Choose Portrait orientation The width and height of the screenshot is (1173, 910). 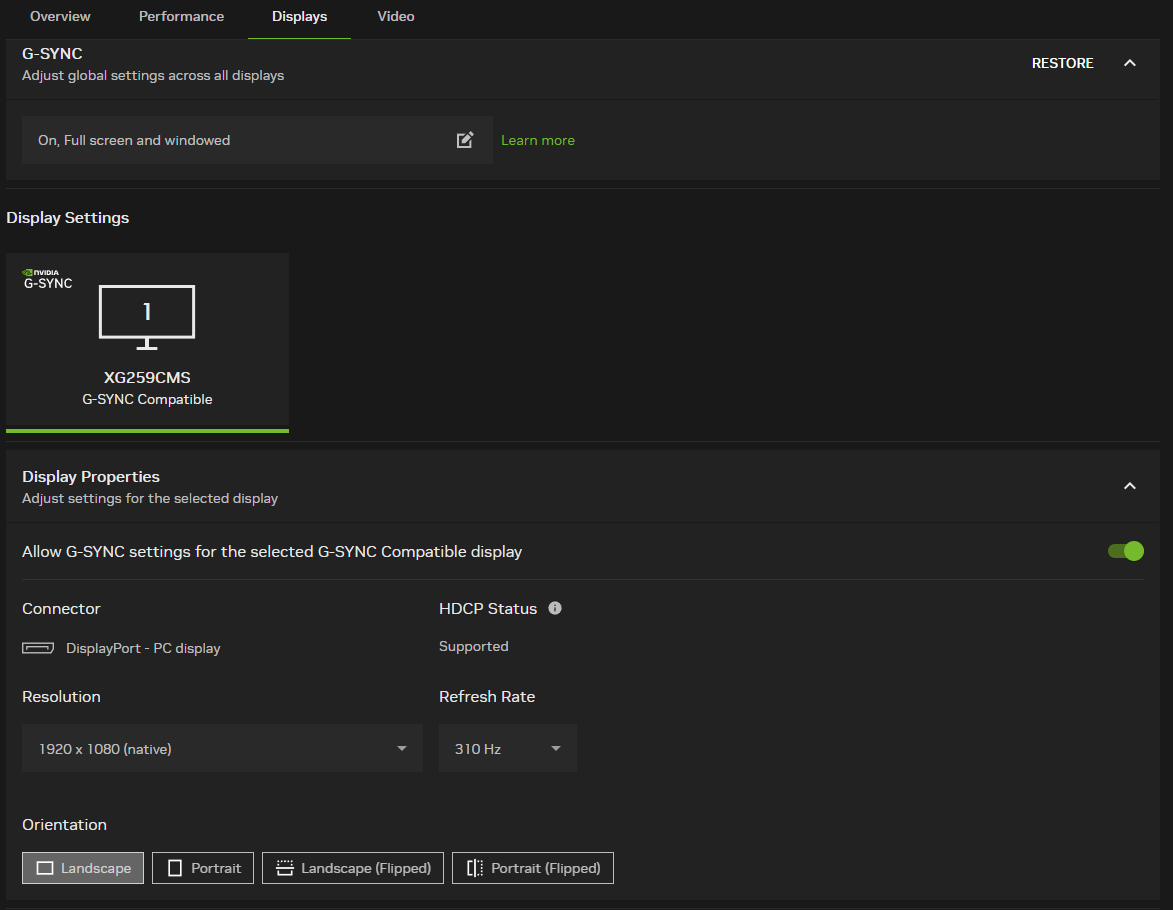click(x=203, y=868)
